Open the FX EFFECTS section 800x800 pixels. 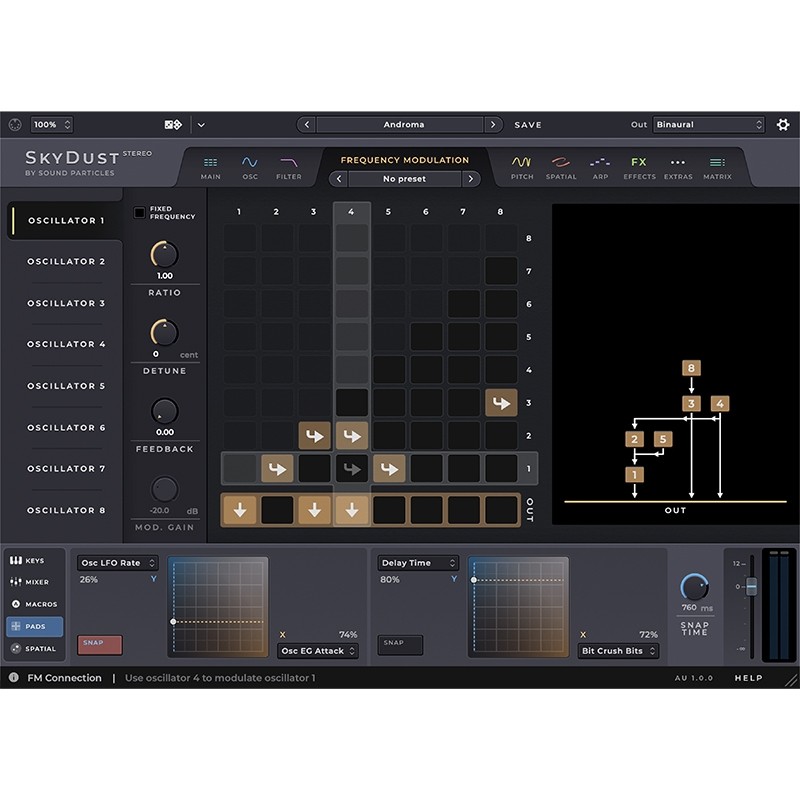[x=639, y=168]
